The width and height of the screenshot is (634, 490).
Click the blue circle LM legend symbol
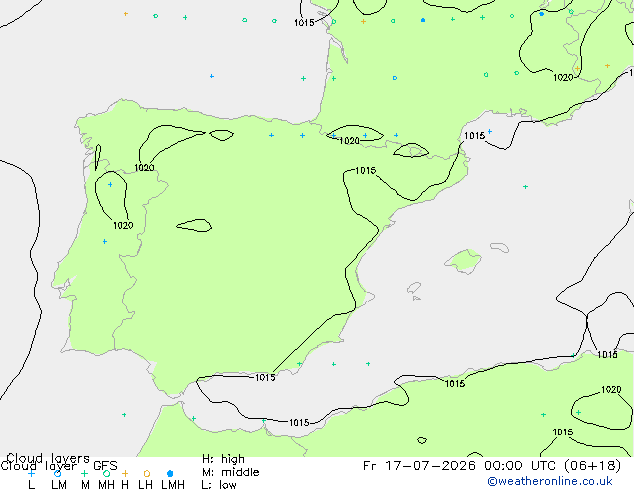pyautogui.click(x=57, y=473)
